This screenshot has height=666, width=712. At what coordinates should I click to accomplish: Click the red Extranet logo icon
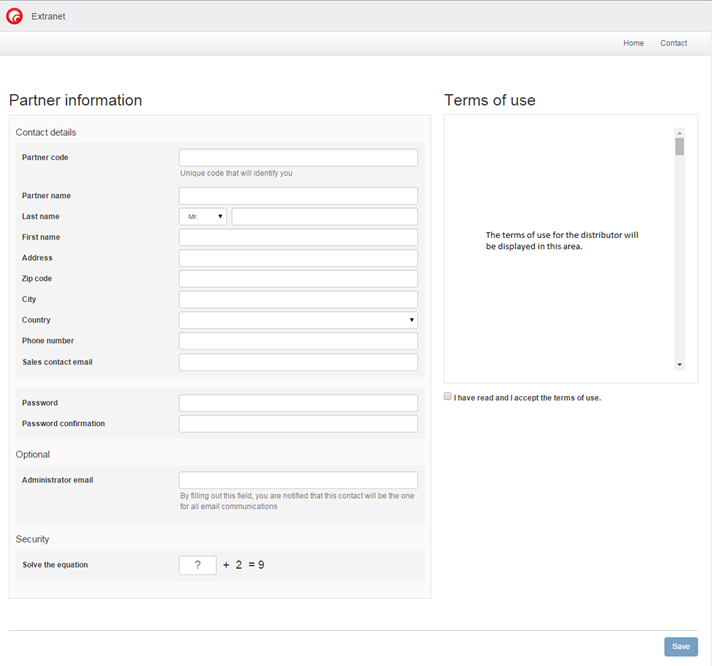pos(14,16)
